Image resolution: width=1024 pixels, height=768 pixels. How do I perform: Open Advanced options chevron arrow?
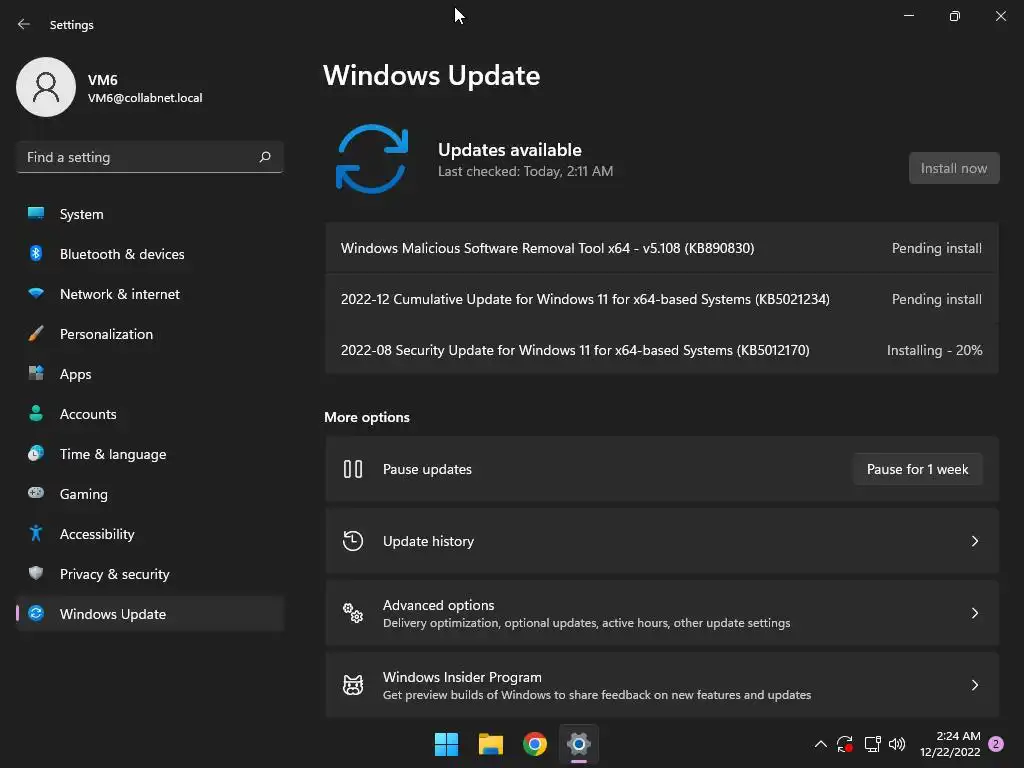[x=974, y=613]
